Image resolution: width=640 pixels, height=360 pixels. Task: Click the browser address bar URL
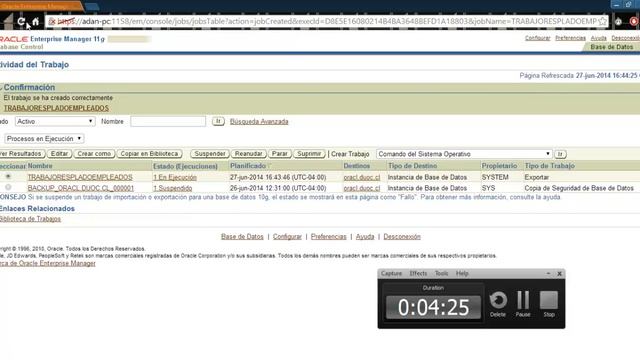[x=327, y=22]
